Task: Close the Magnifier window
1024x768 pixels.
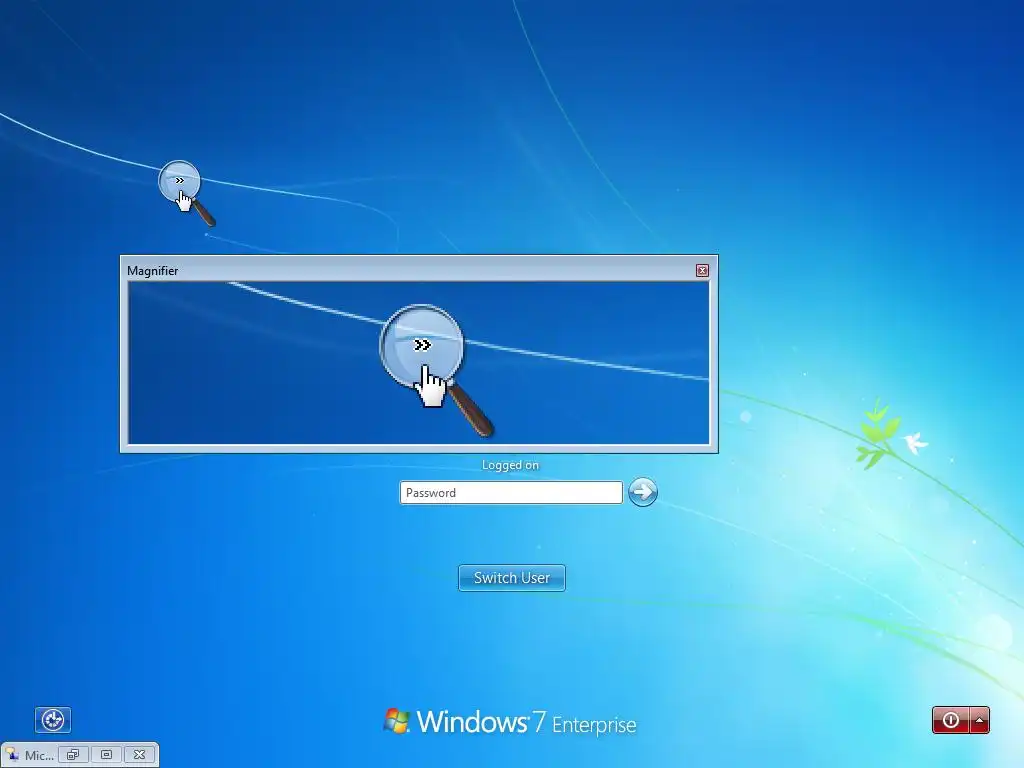Action: (x=702, y=270)
